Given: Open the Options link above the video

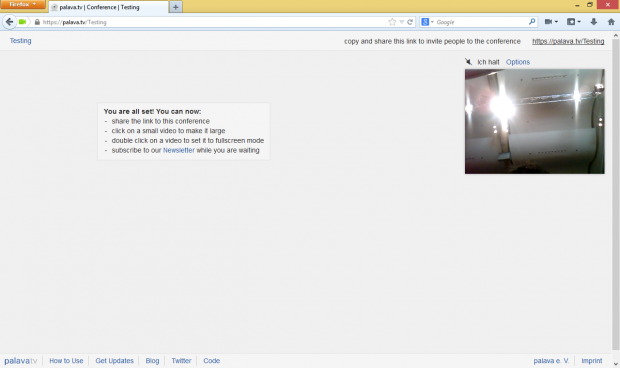Looking at the screenshot, I should click(x=518, y=62).
